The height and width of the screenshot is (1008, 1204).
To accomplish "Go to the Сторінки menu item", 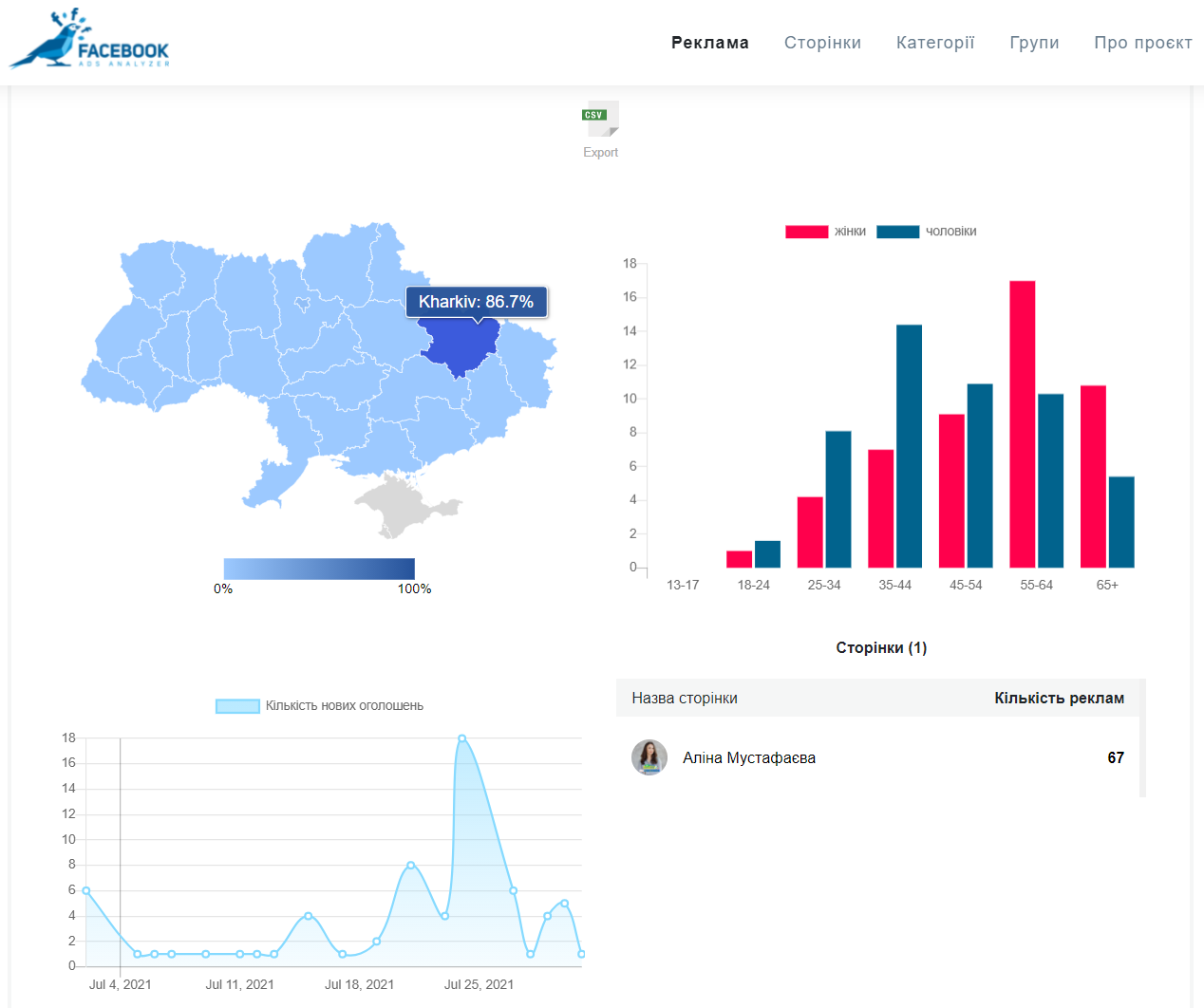I will (822, 43).
